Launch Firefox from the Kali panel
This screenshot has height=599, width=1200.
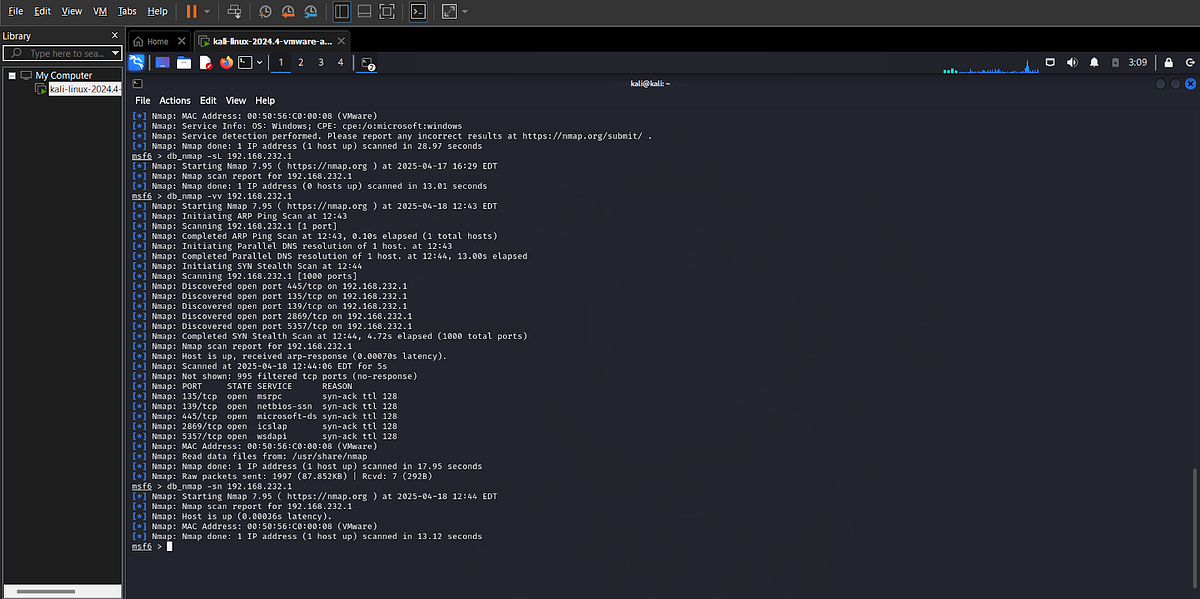pos(226,62)
